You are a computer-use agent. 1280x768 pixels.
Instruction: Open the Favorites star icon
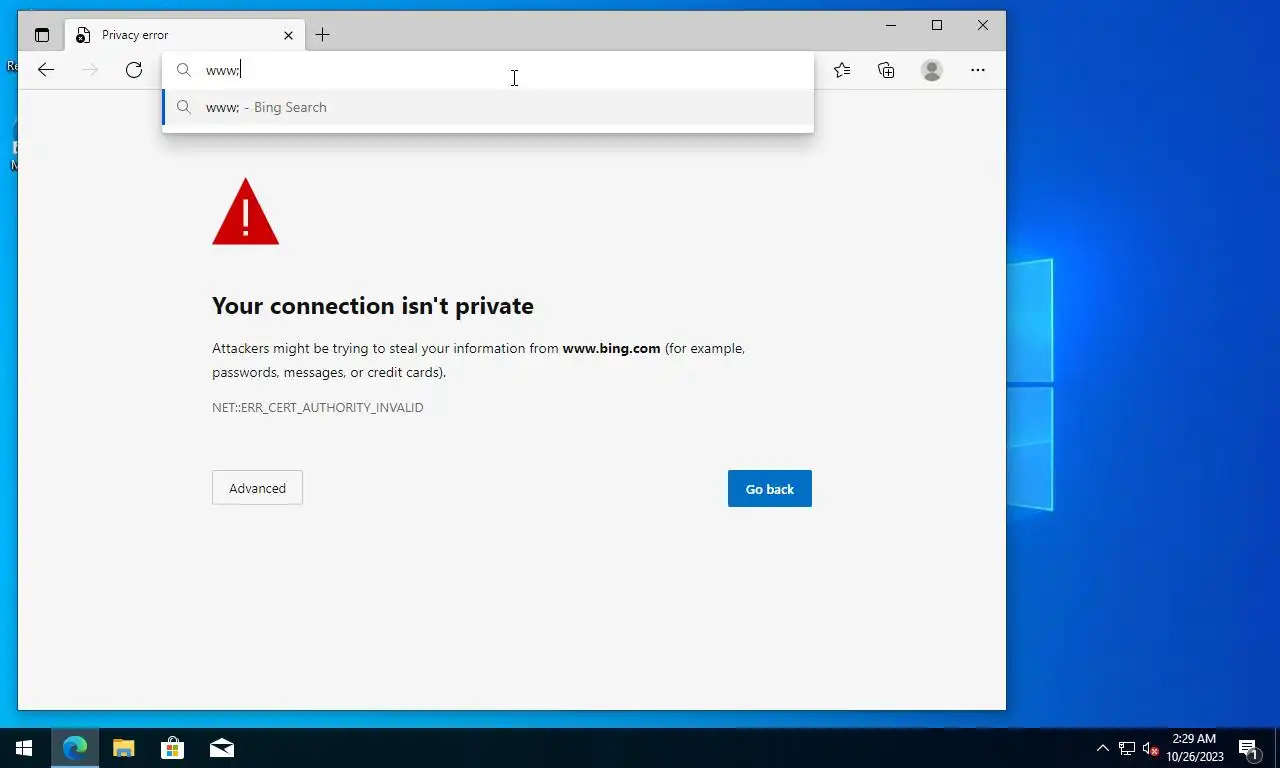[x=842, y=70]
